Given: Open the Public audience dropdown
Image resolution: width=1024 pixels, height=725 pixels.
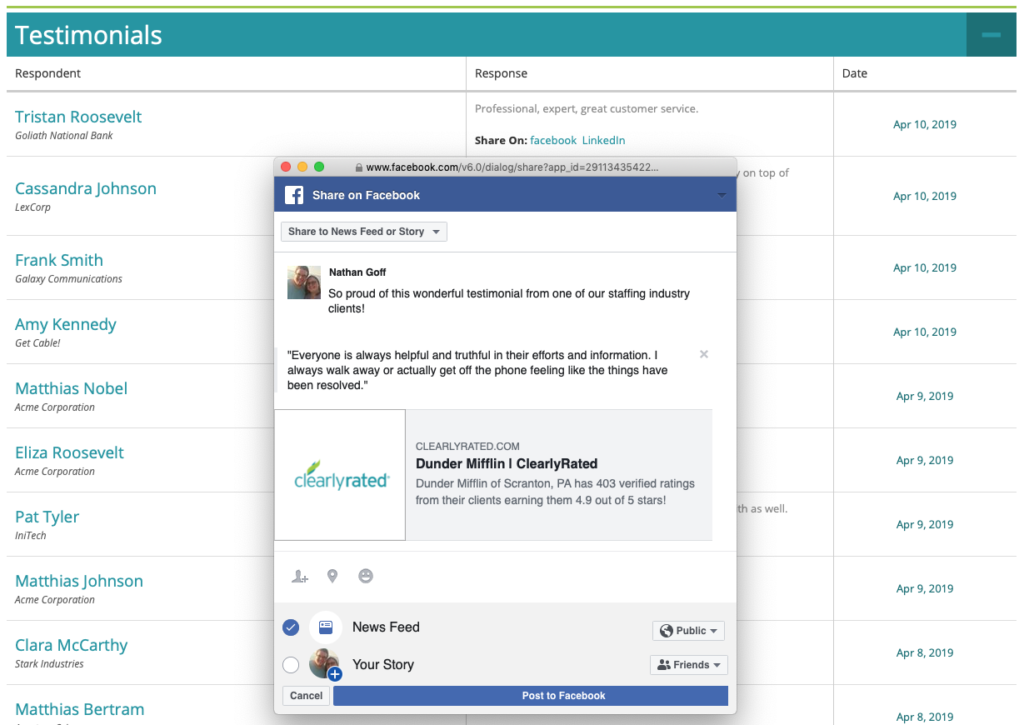Looking at the screenshot, I should click(688, 631).
